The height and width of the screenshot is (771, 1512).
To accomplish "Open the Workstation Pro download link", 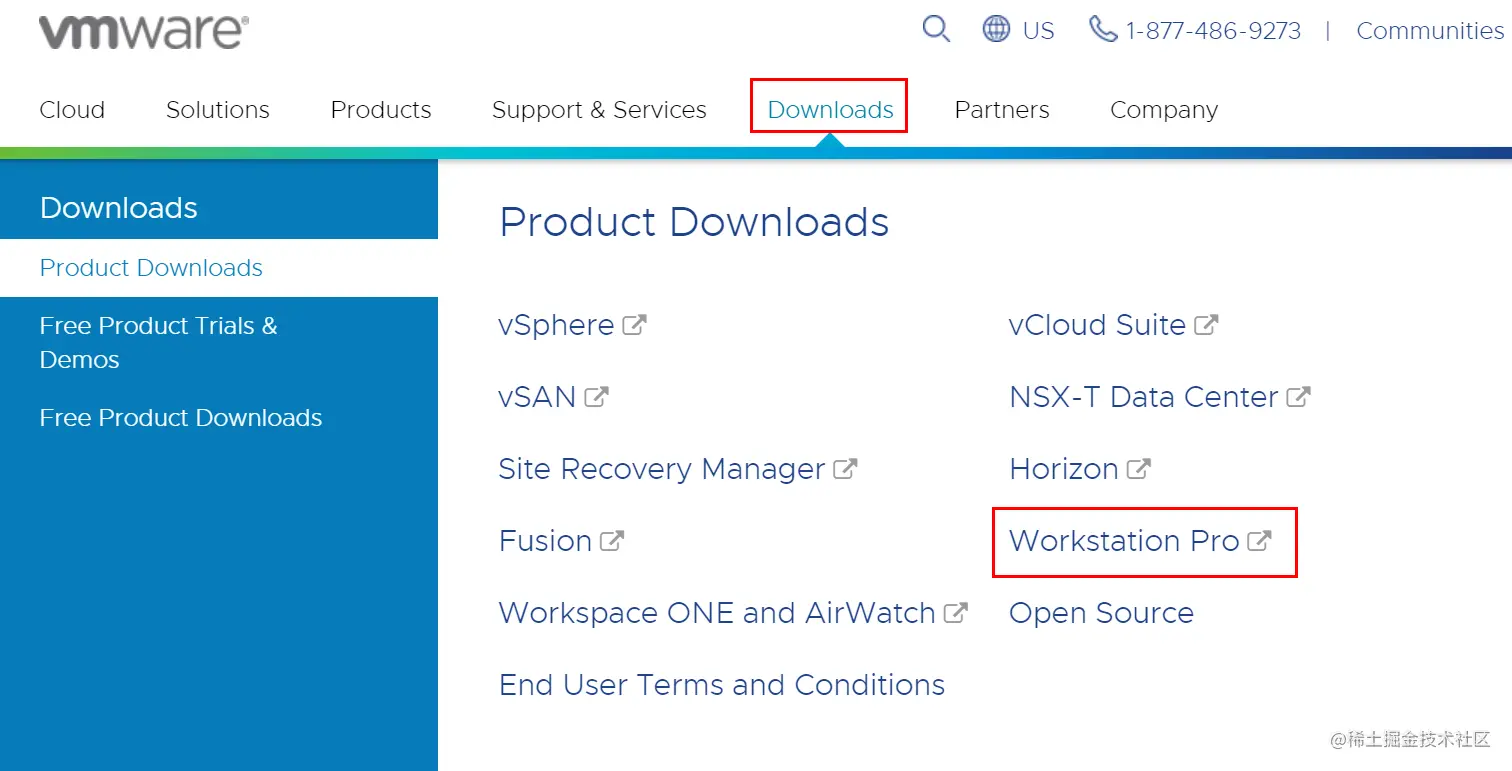I will pyautogui.click(x=1125, y=541).
